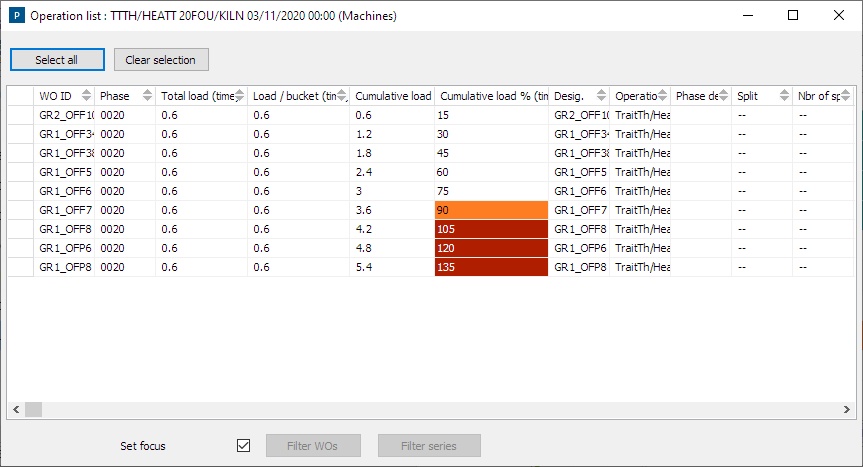Click the red 120 cumulative load cell
The image size is (863, 467).
pyautogui.click(x=491, y=248)
